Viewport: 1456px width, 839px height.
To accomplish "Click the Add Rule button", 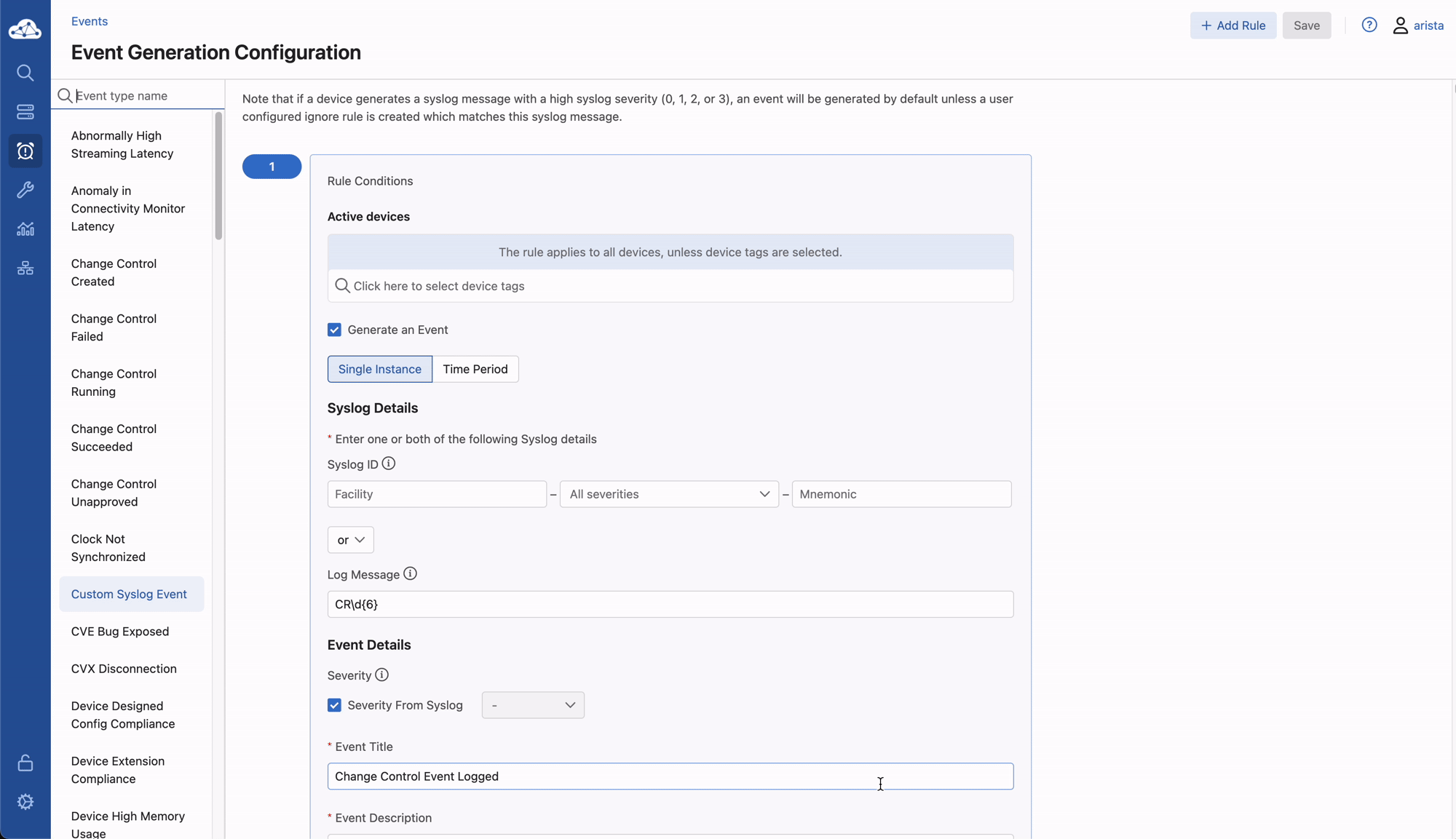I will coord(1233,25).
